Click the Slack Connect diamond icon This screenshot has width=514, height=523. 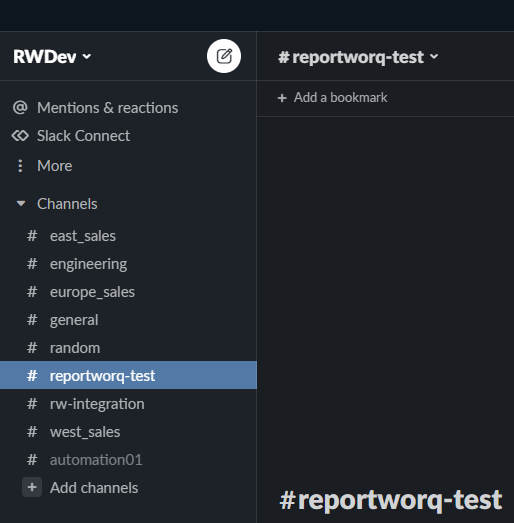[x=20, y=136]
